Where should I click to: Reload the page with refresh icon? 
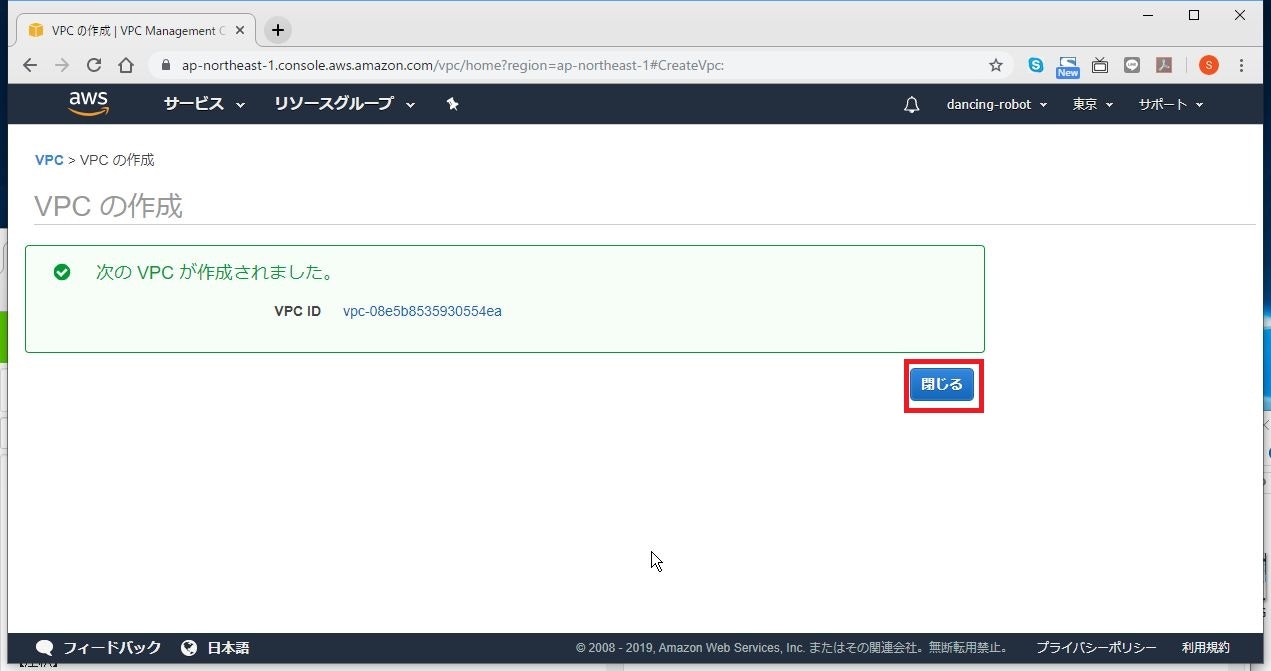[94, 65]
